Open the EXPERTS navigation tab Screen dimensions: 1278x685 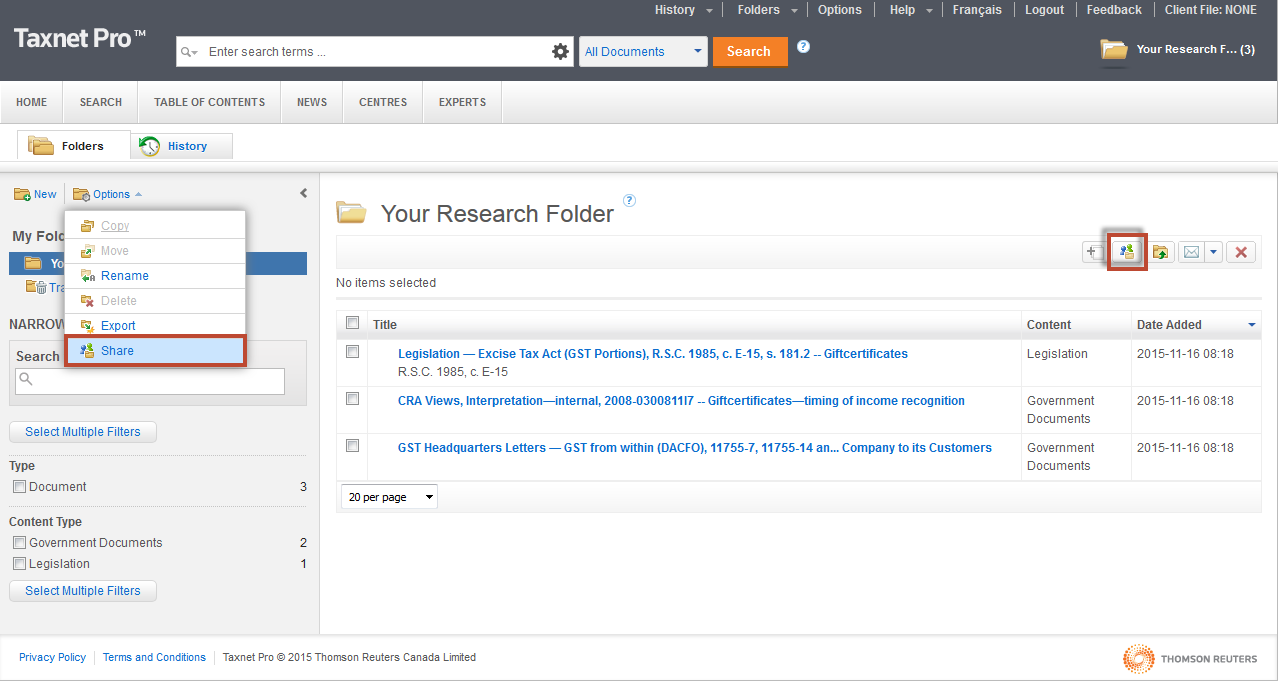pyautogui.click(x=462, y=102)
